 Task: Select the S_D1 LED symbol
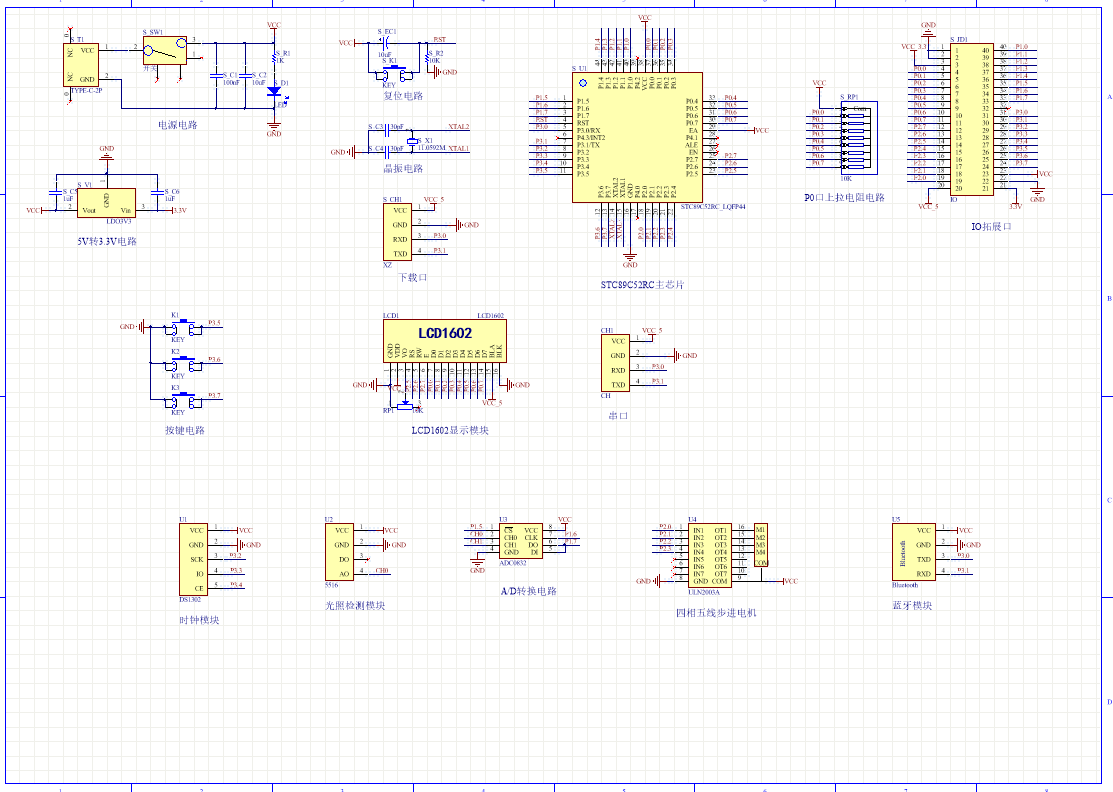(x=274, y=91)
